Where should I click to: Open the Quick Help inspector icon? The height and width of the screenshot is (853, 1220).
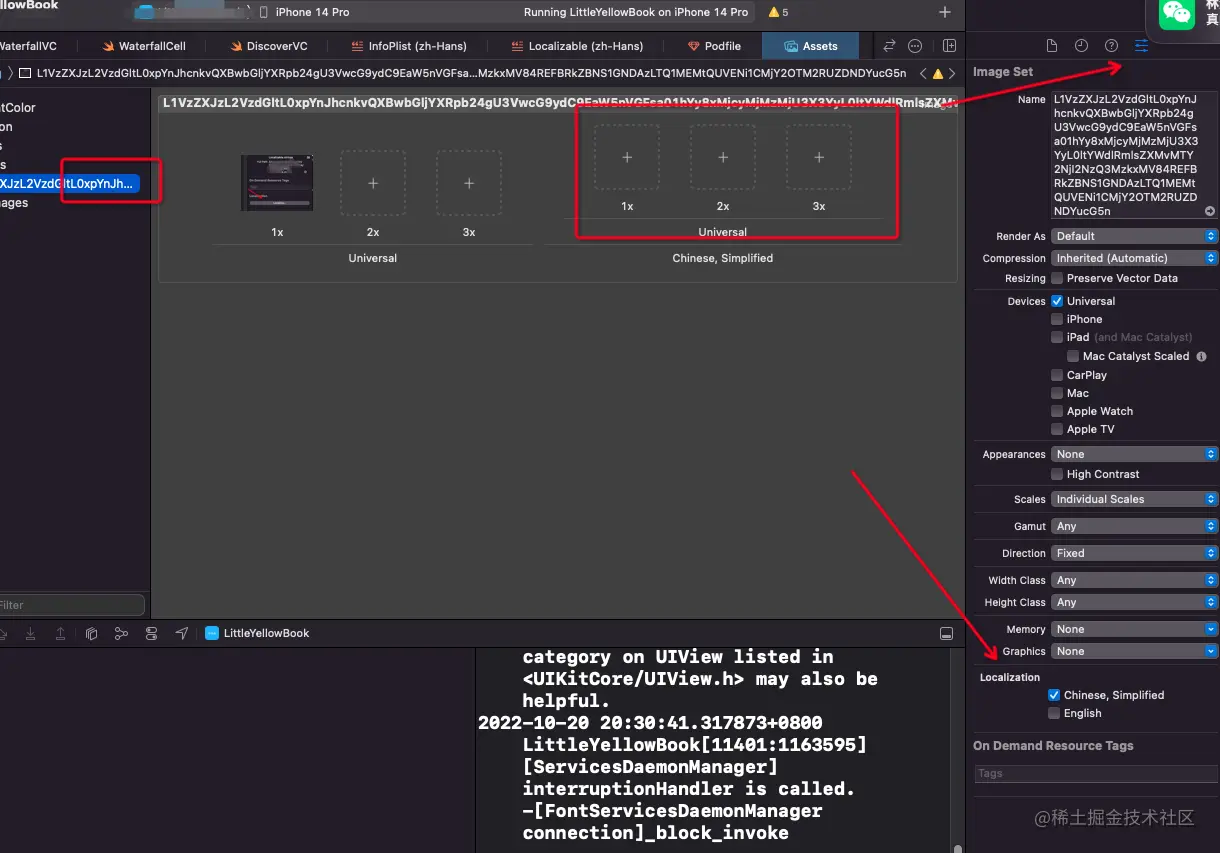(1111, 46)
